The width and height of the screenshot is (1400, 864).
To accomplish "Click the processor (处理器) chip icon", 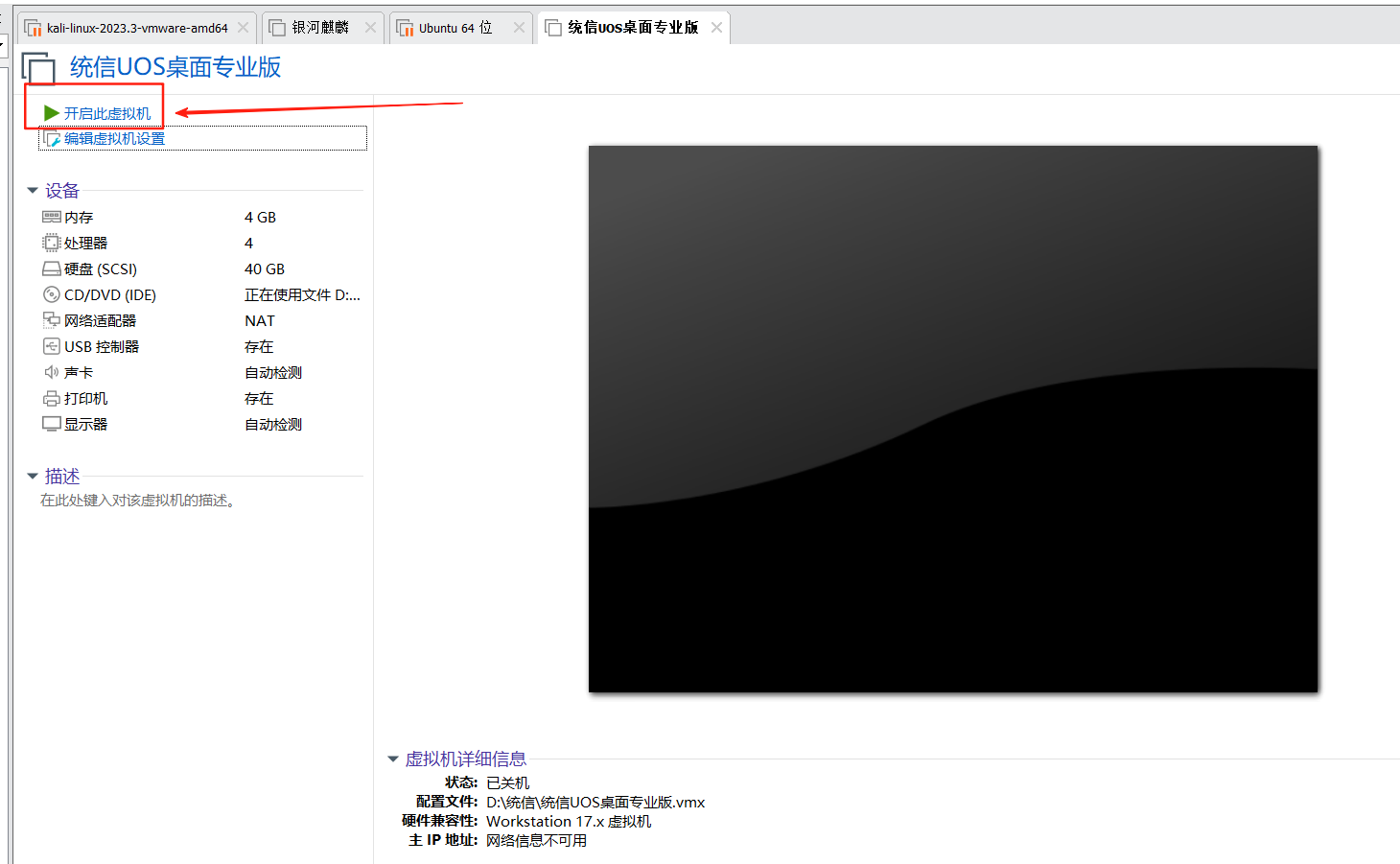I will [x=52, y=244].
